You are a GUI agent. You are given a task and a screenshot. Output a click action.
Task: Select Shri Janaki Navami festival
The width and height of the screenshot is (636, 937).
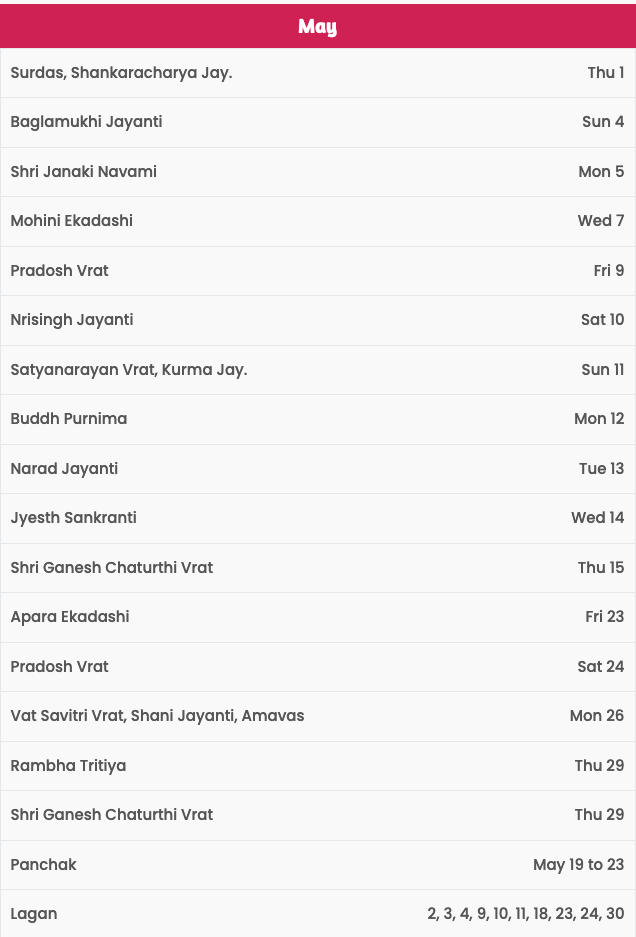click(x=317, y=172)
